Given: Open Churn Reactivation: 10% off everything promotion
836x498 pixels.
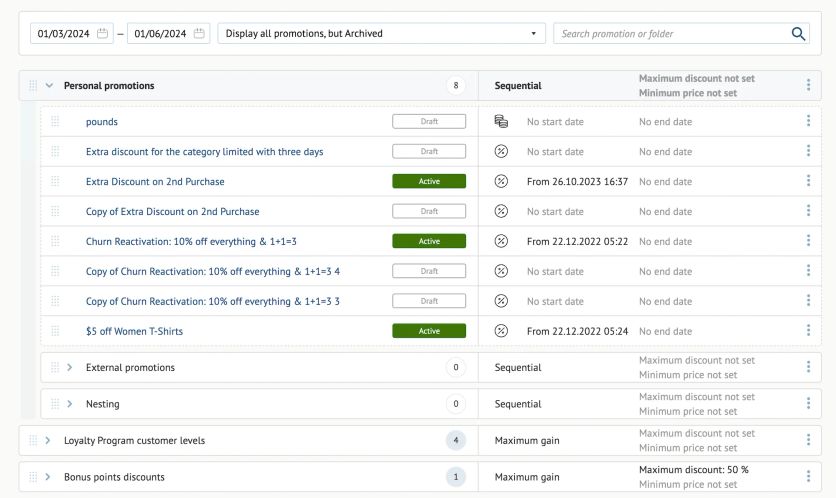Looking at the screenshot, I should pyautogui.click(x=191, y=242).
